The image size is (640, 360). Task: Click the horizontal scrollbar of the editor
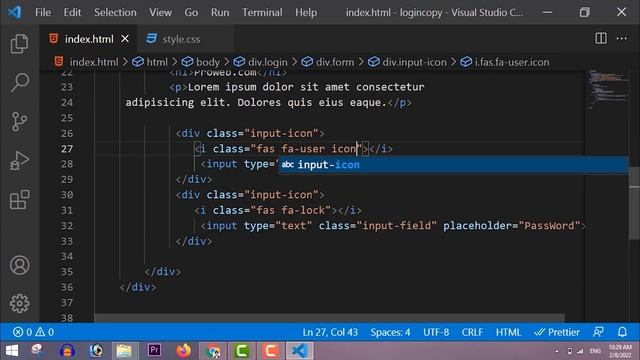pyautogui.click(x=329, y=318)
